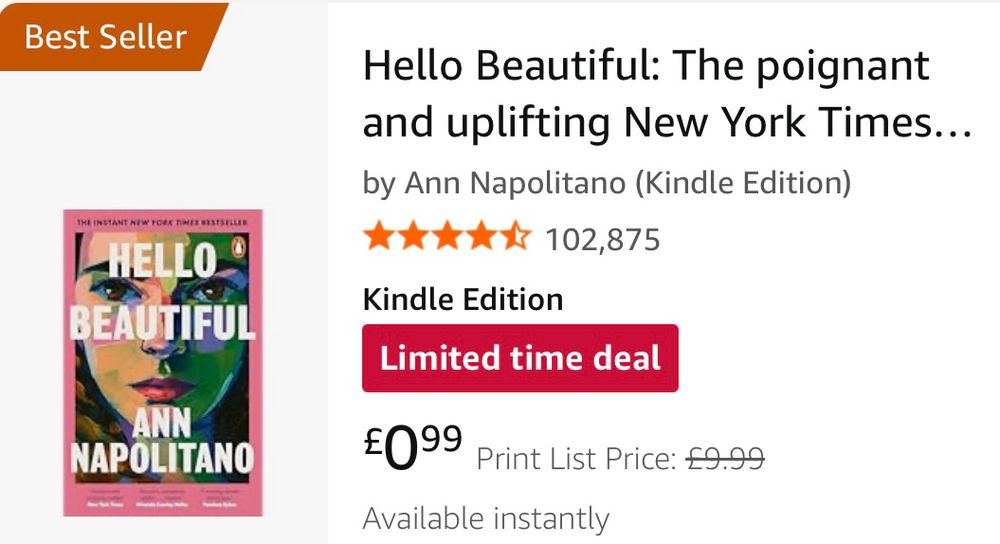Screen dimensions: 1000x544
Task: Click the £0.99 deal price
Action: tap(412, 447)
